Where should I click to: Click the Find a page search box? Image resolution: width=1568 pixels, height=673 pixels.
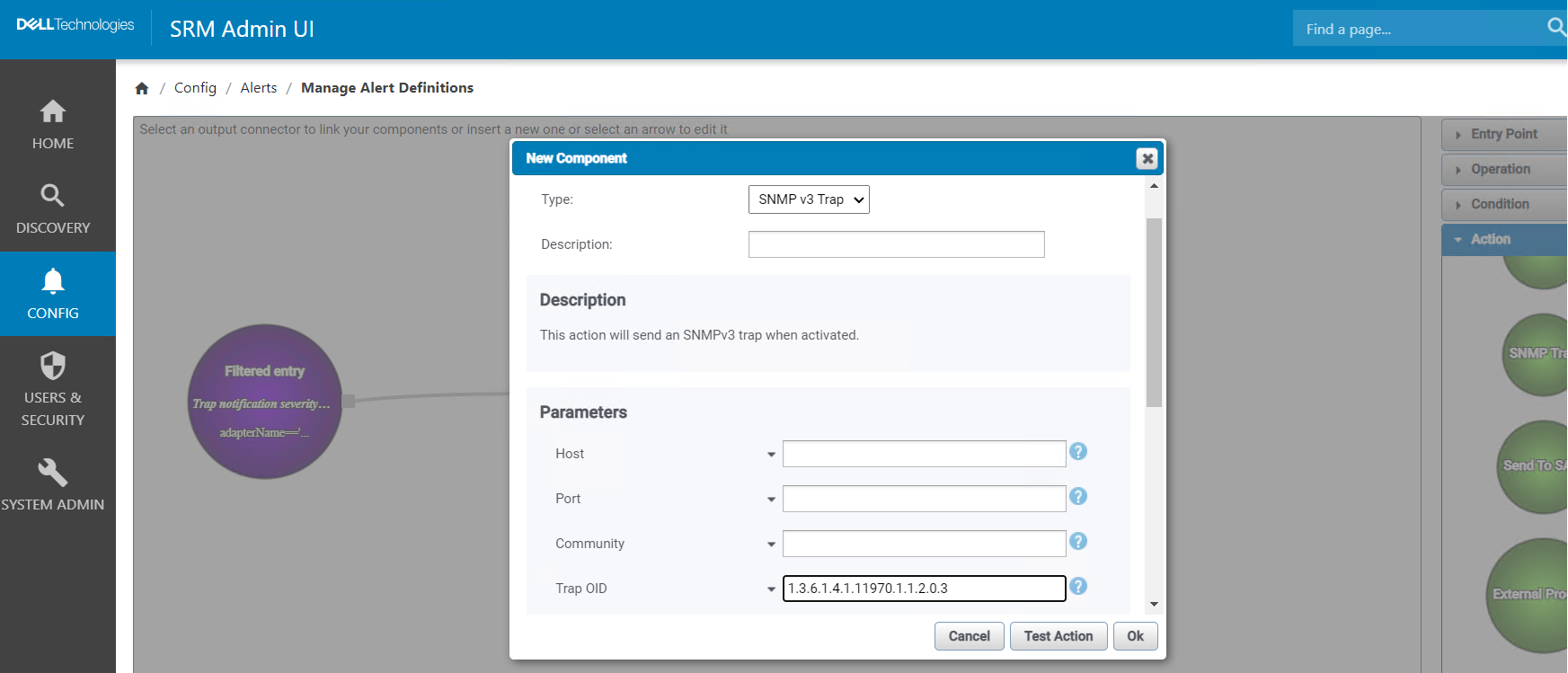pos(1420,29)
